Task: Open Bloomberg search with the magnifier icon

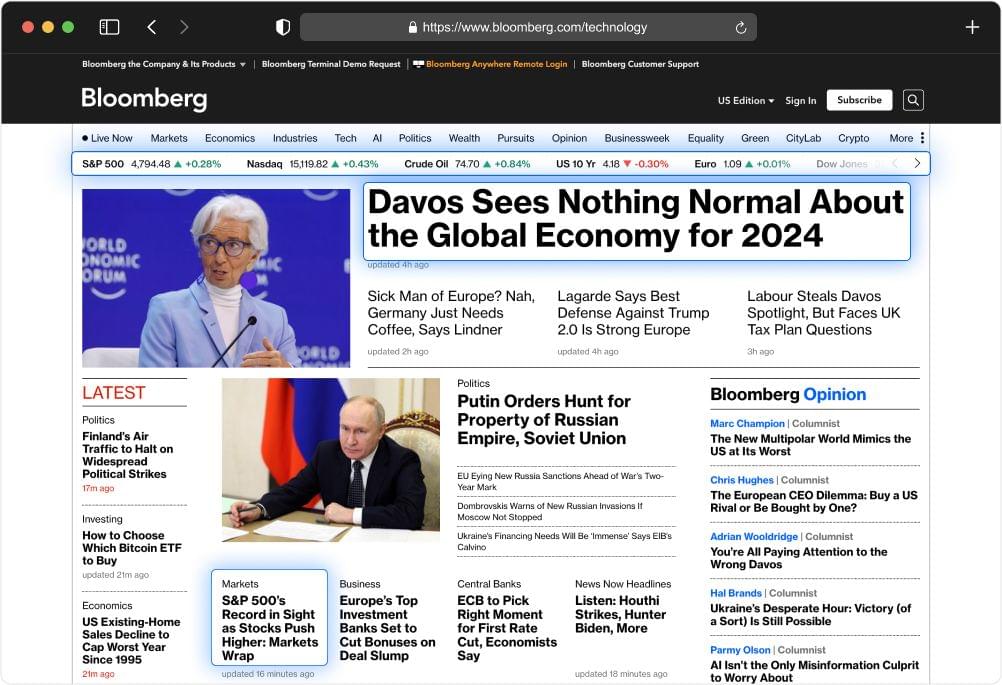Action: tap(913, 100)
